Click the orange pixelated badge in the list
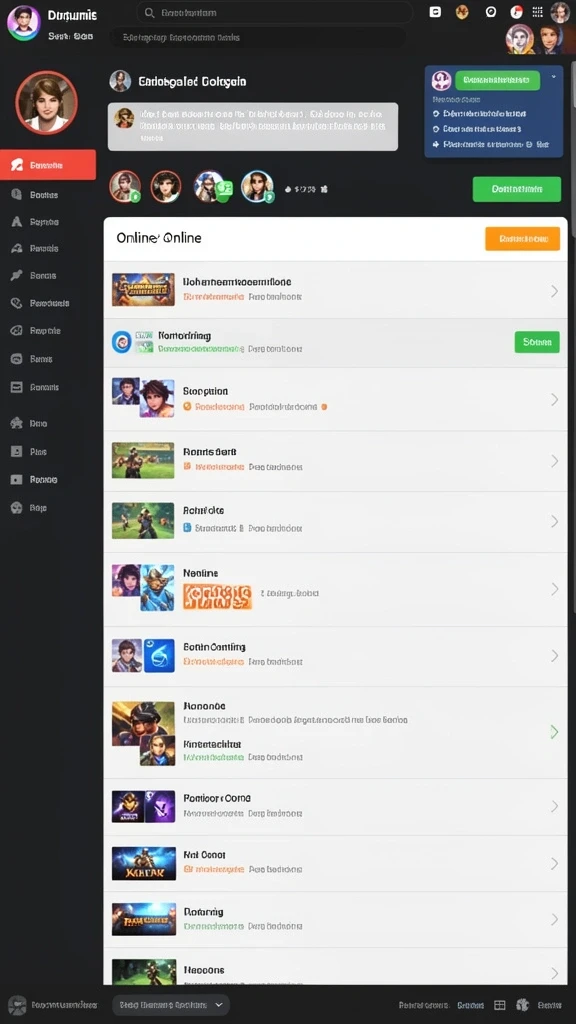 (217, 596)
